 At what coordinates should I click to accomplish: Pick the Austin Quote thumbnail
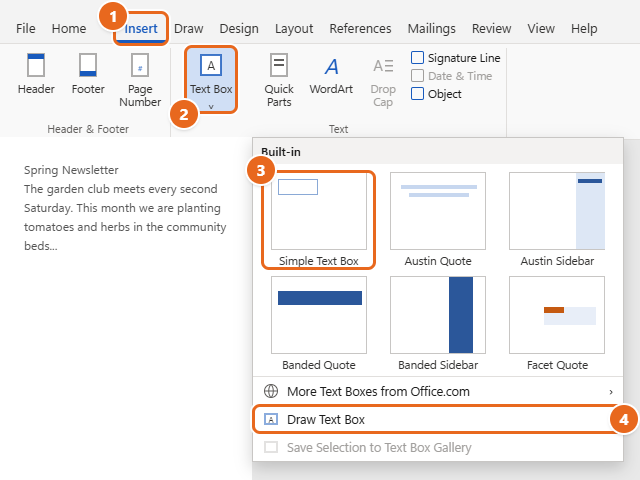tap(438, 211)
